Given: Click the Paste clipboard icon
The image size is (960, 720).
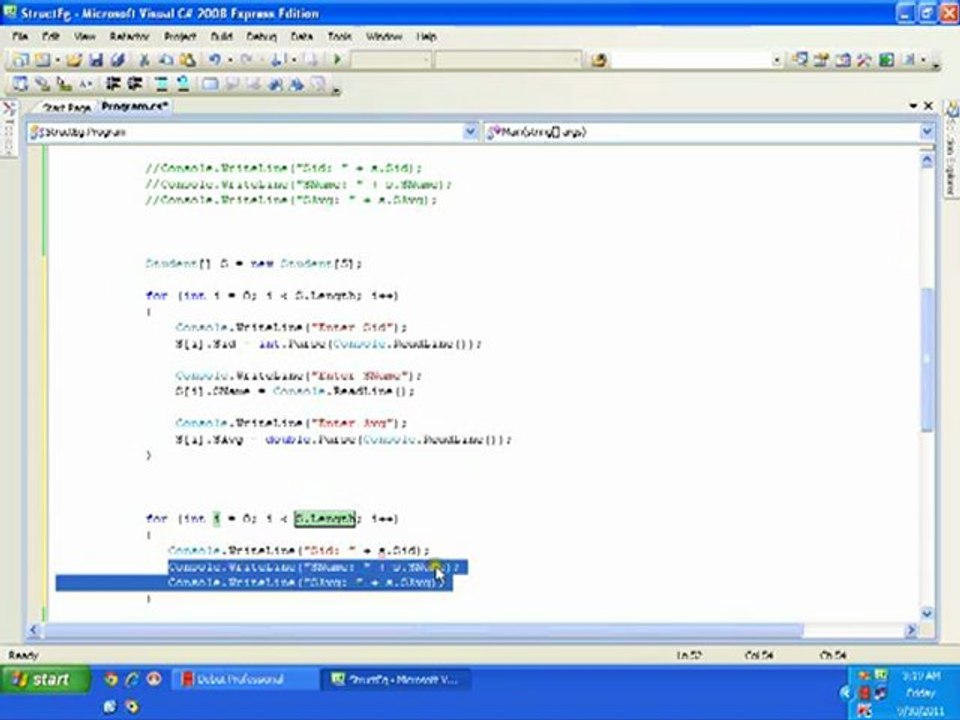Looking at the screenshot, I should 187,60.
